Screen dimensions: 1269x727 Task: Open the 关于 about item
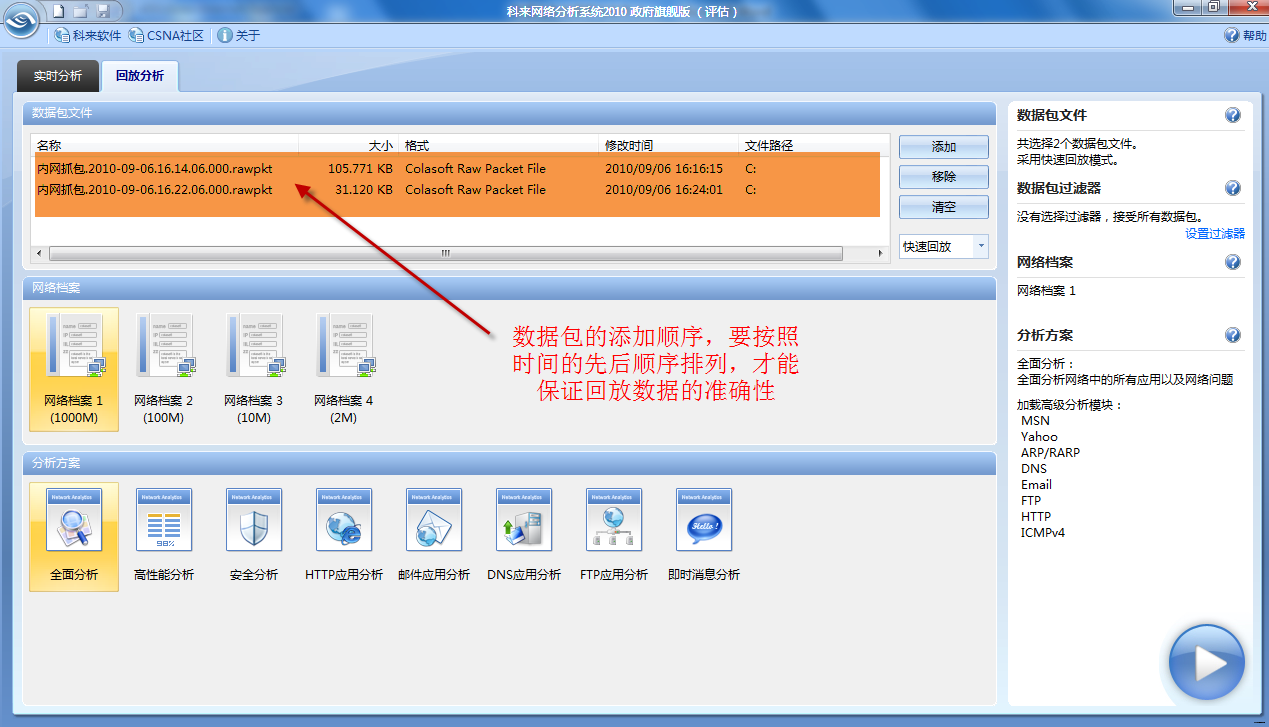click(239, 35)
